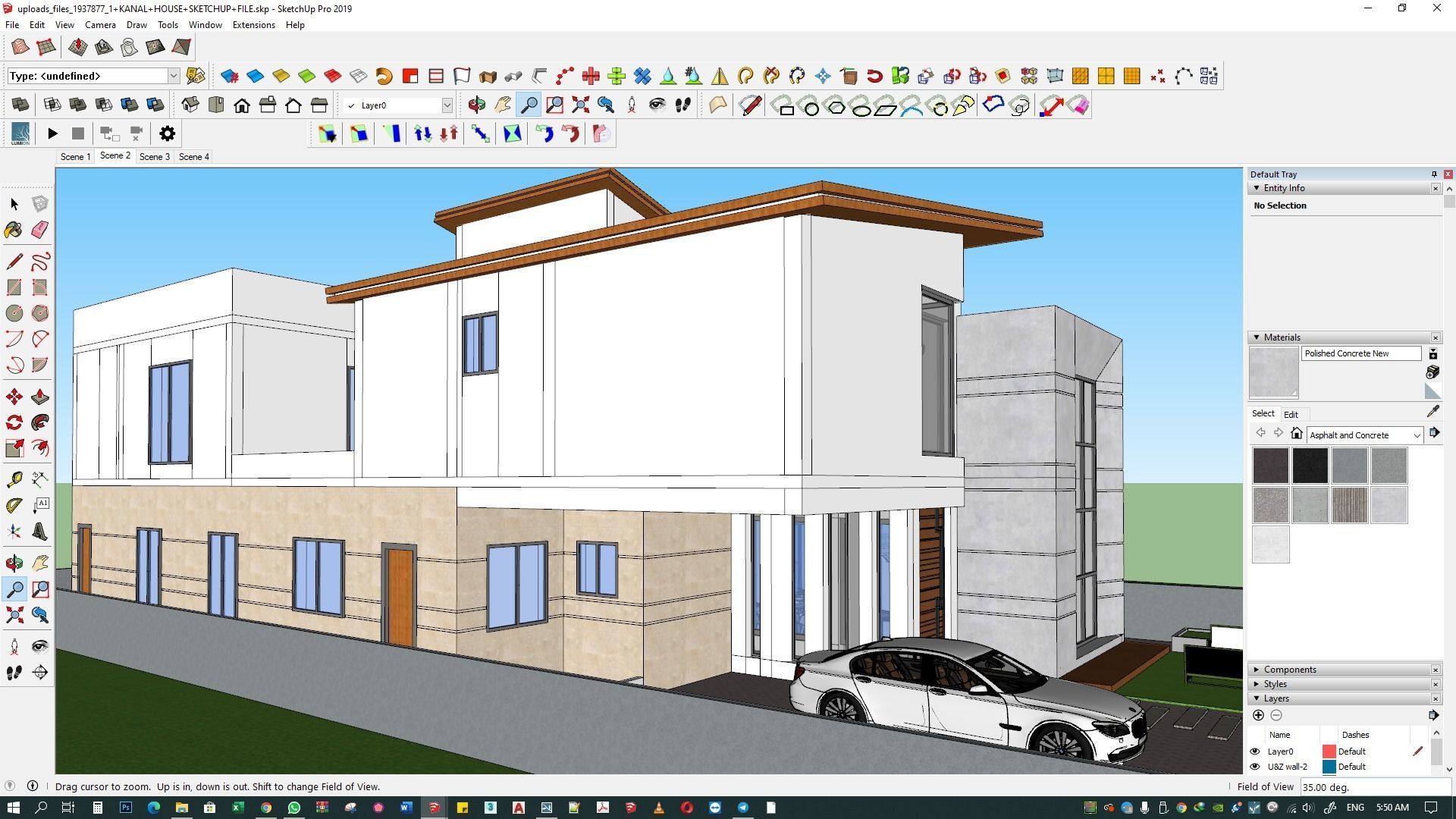Click the Materials library Details arrow button
This screenshot has width=1456, height=819.
point(1434,433)
